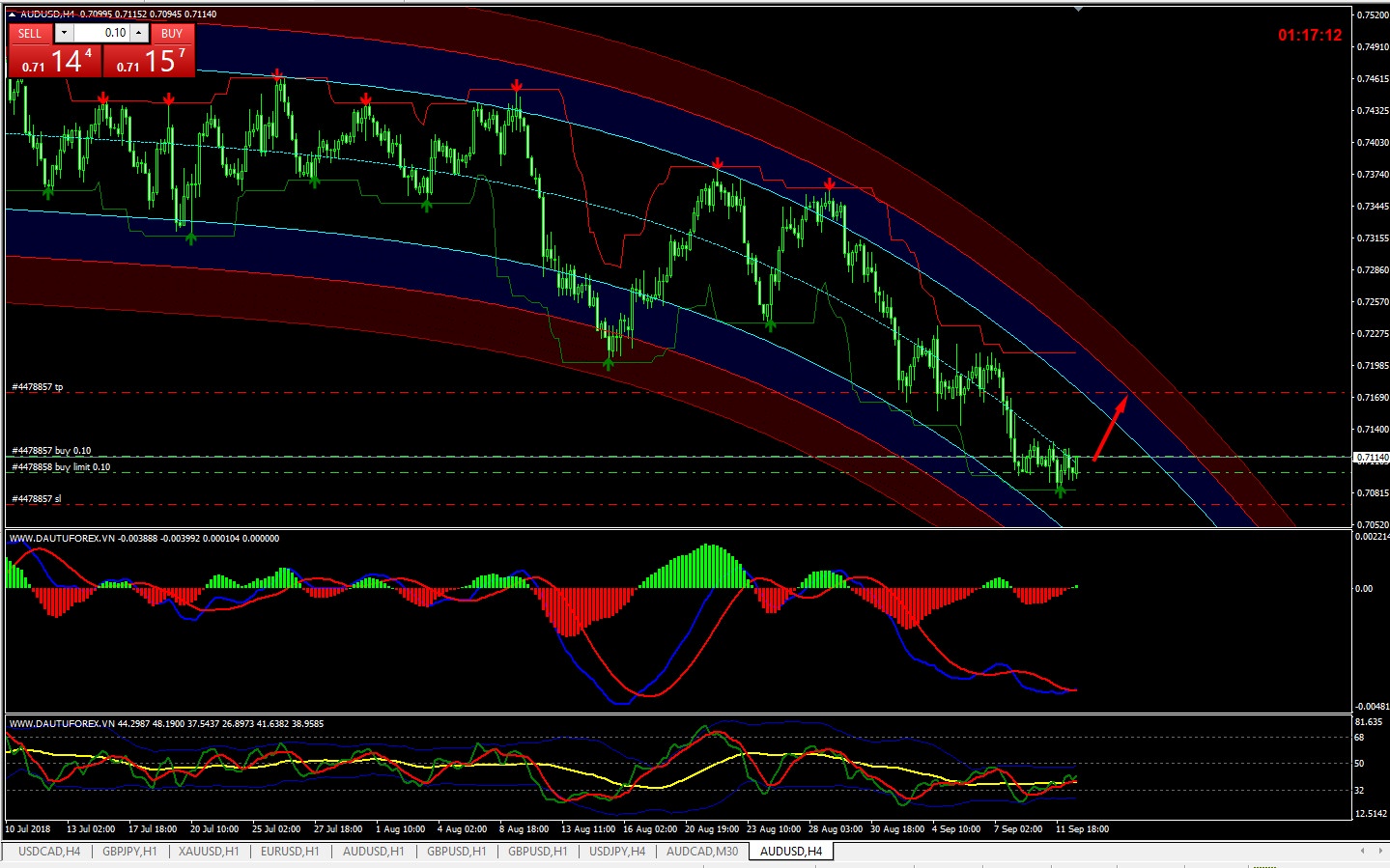Switch to the AUDCAD,M30 chart tab
This screenshot has width=1390, height=868.
[702, 852]
